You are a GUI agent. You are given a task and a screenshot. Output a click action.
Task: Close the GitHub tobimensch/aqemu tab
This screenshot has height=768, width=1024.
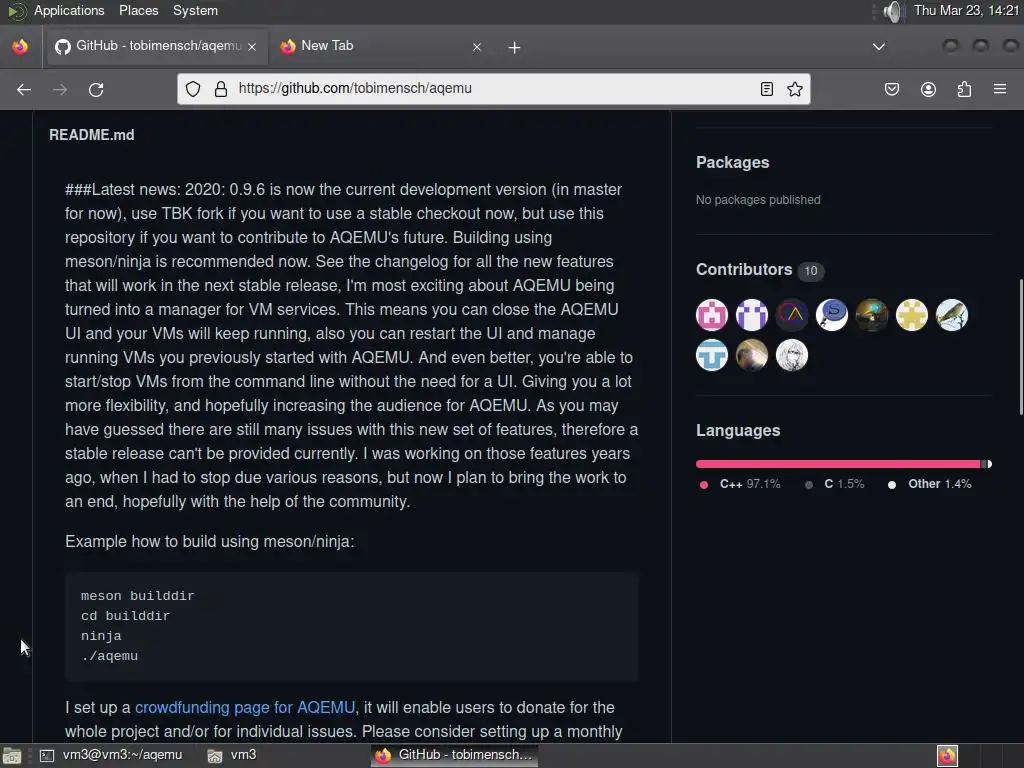point(252,47)
